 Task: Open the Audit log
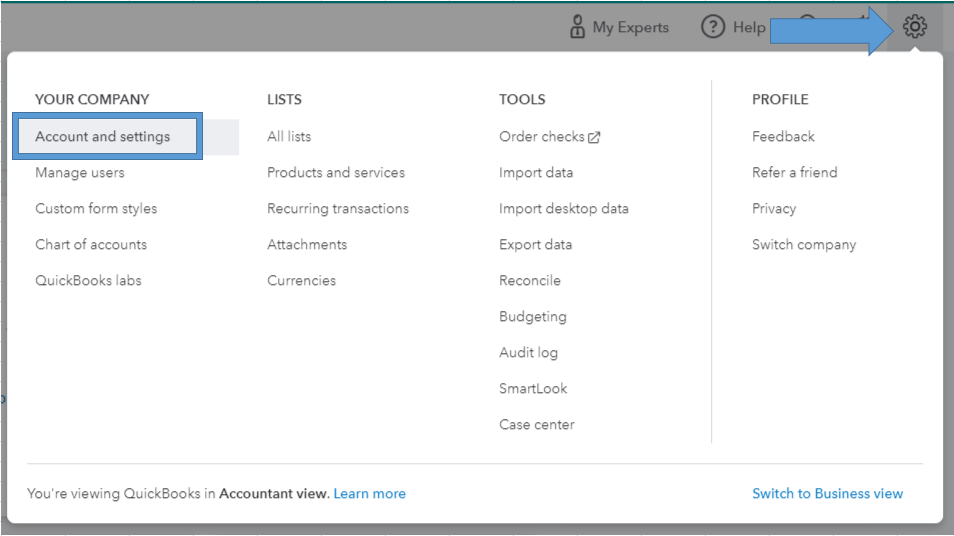click(529, 353)
